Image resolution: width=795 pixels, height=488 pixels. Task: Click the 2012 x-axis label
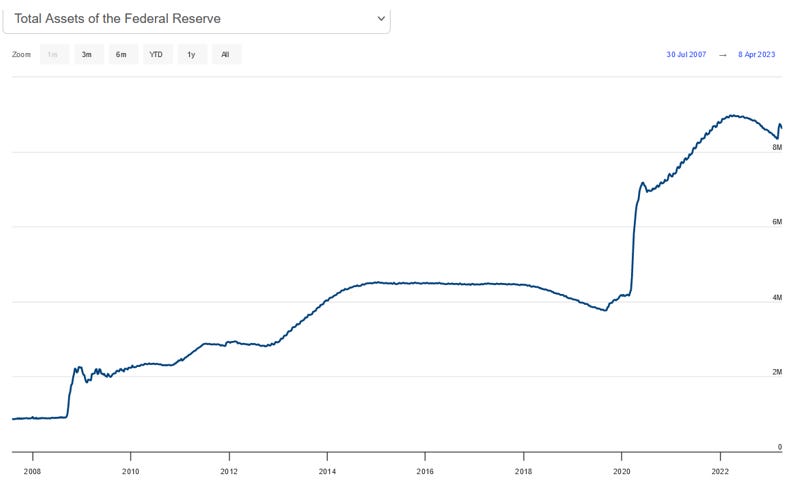pos(229,471)
